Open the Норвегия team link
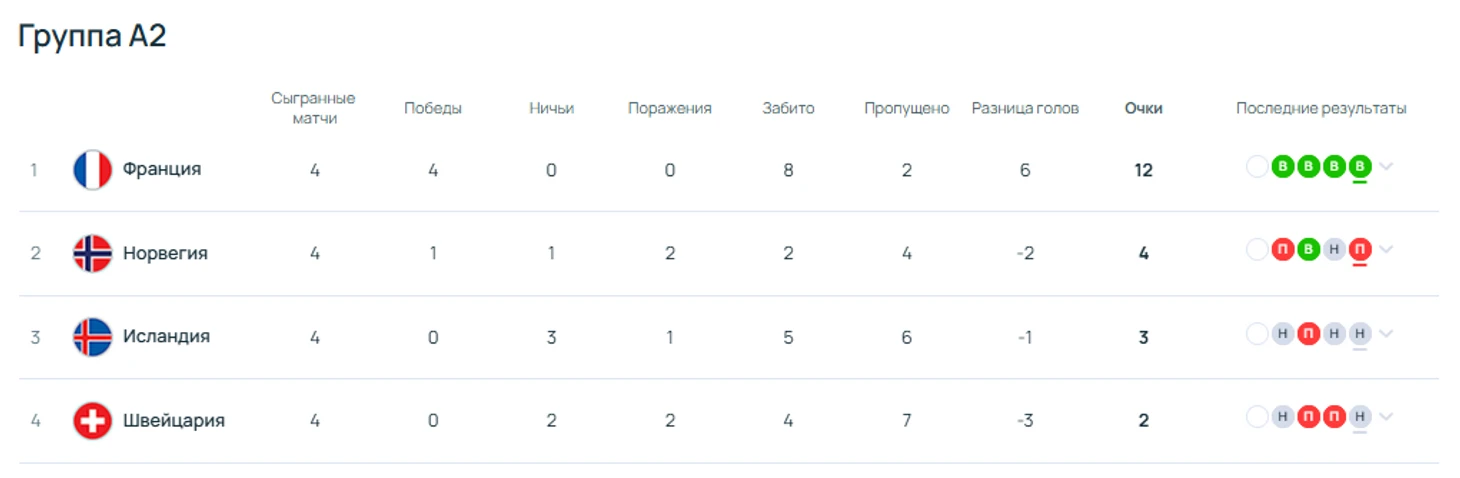Image resolution: width=1460 pixels, height=478 pixels. click(x=165, y=253)
